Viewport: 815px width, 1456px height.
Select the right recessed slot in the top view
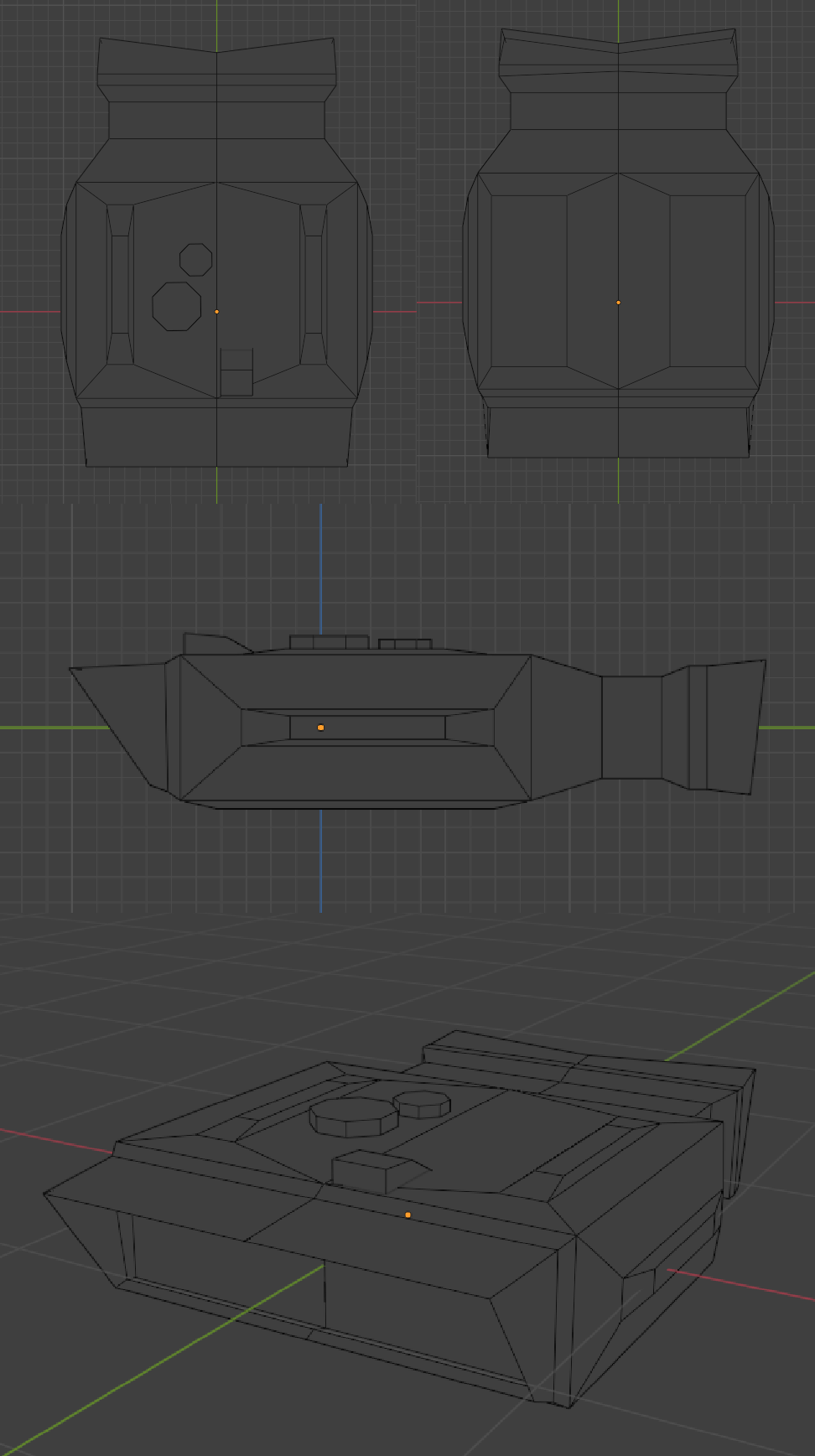tap(314, 284)
